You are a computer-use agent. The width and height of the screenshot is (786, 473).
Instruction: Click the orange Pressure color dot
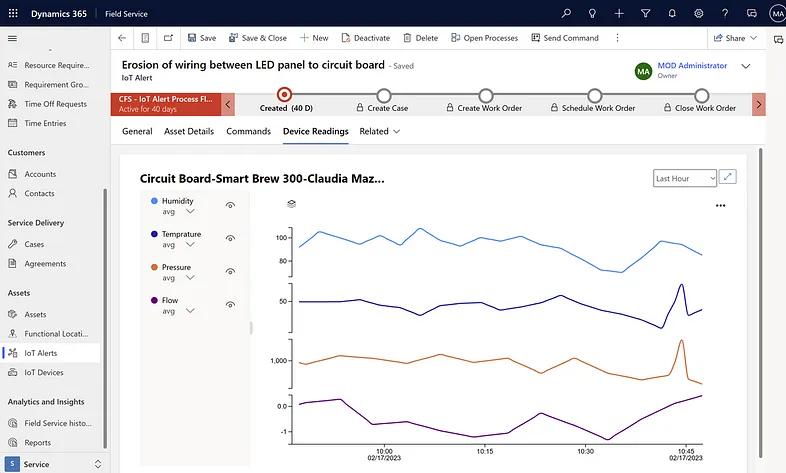click(x=153, y=267)
